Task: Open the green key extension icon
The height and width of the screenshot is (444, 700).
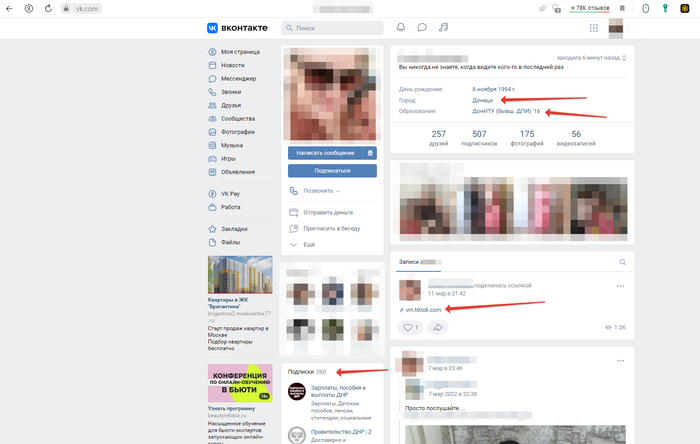Action: (x=665, y=8)
